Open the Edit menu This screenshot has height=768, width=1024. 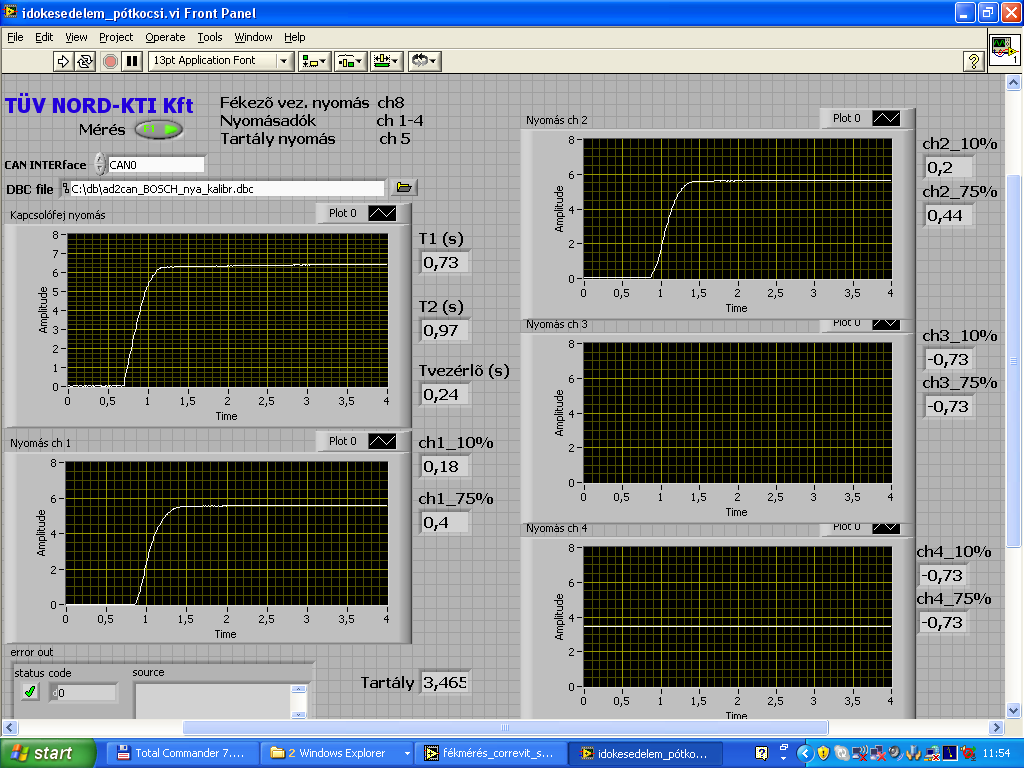point(44,37)
